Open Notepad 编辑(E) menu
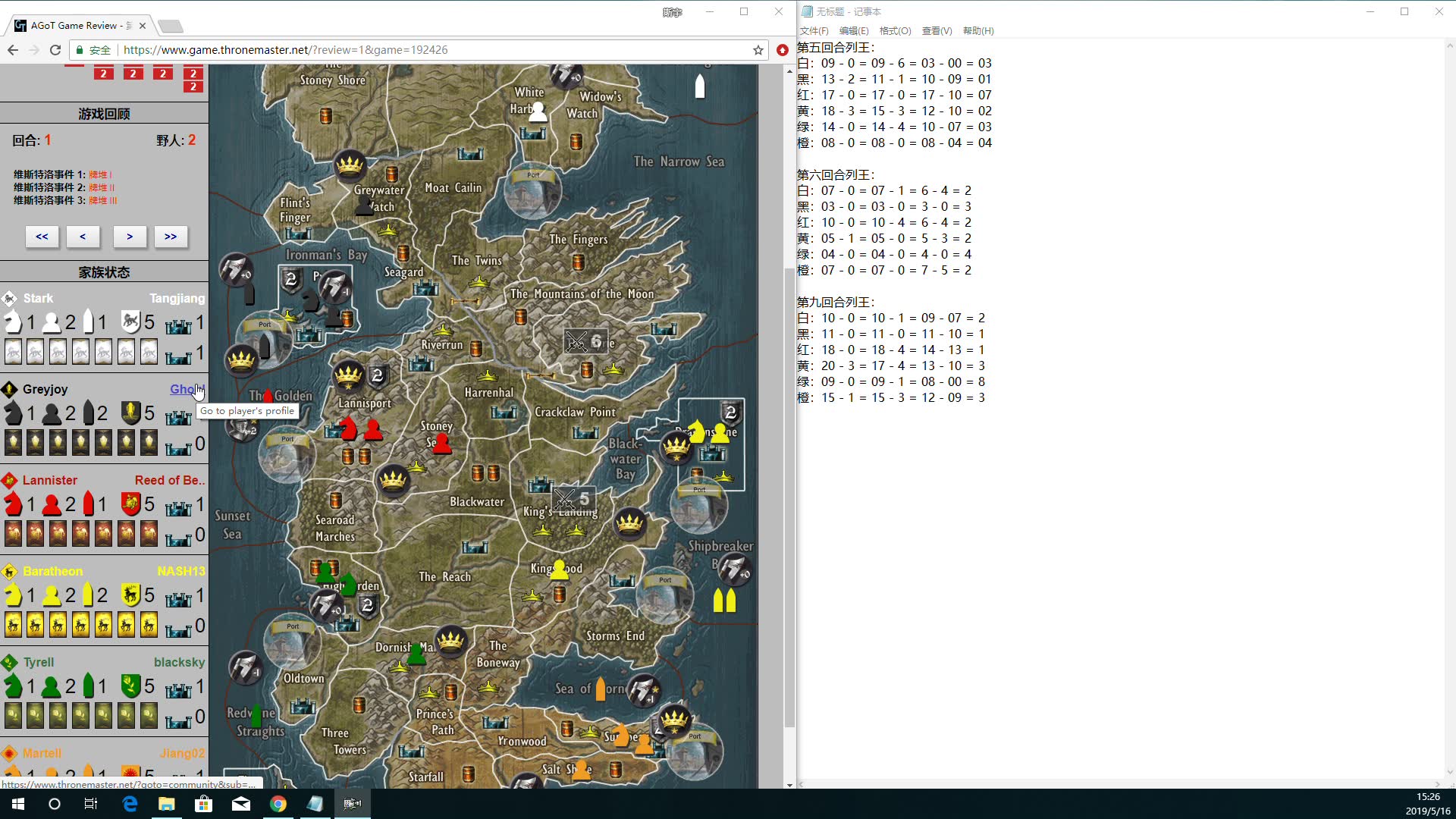Viewport: 1456px width, 819px height. 854,31
